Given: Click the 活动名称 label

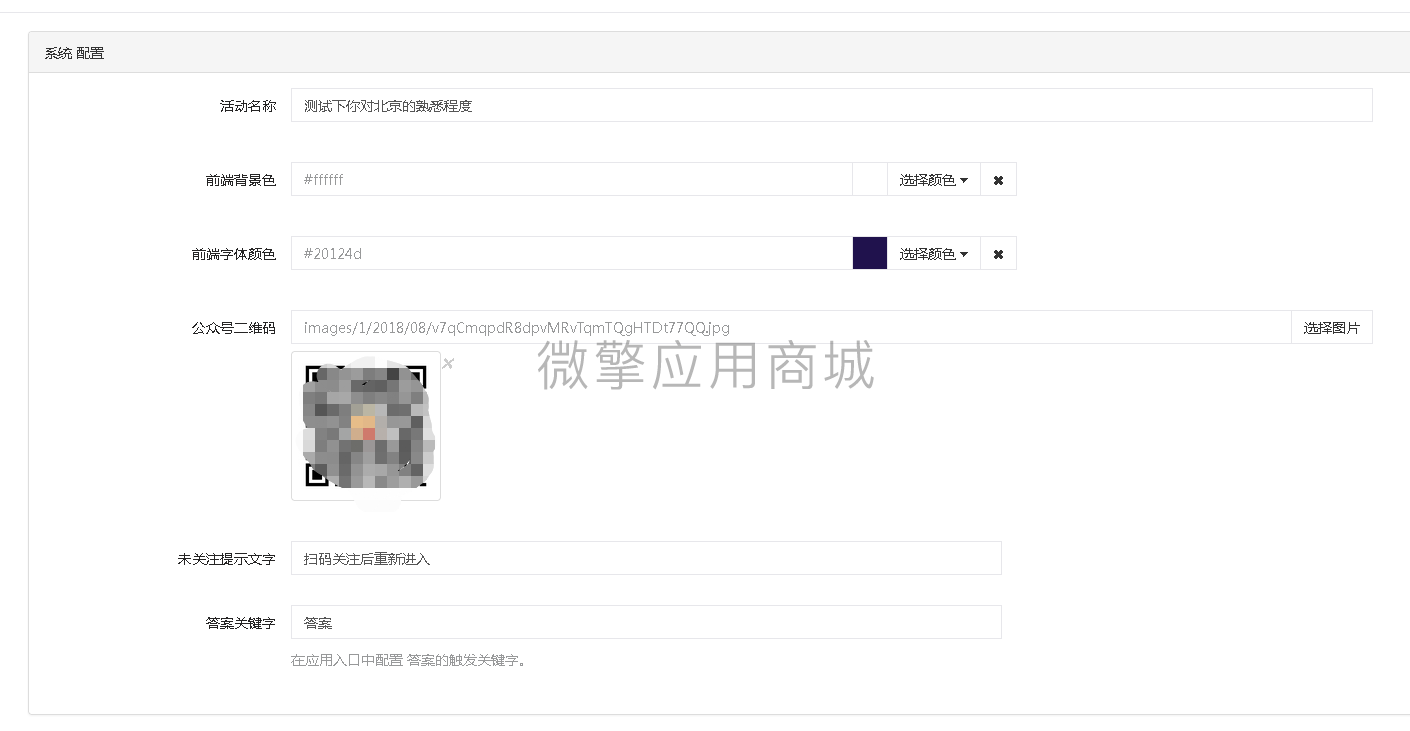Looking at the screenshot, I should pyautogui.click(x=248, y=106).
